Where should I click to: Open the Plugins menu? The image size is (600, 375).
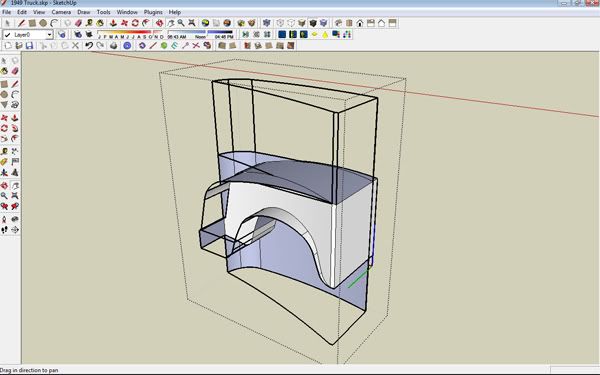pyautogui.click(x=153, y=12)
